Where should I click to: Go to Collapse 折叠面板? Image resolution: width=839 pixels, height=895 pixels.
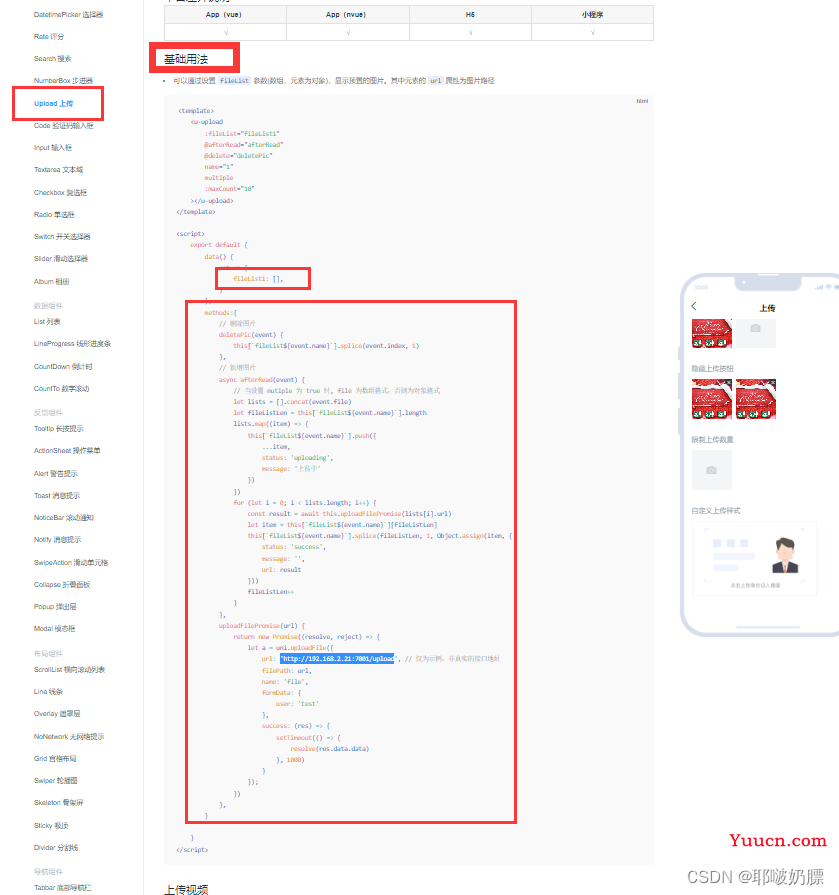[x=62, y=585]
